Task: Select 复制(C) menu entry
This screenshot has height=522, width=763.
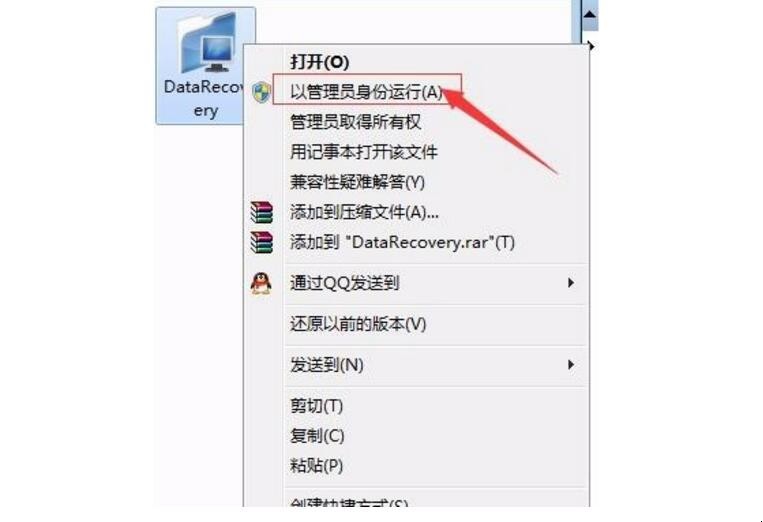Action: pyautogui.click(x=317, y=436)
